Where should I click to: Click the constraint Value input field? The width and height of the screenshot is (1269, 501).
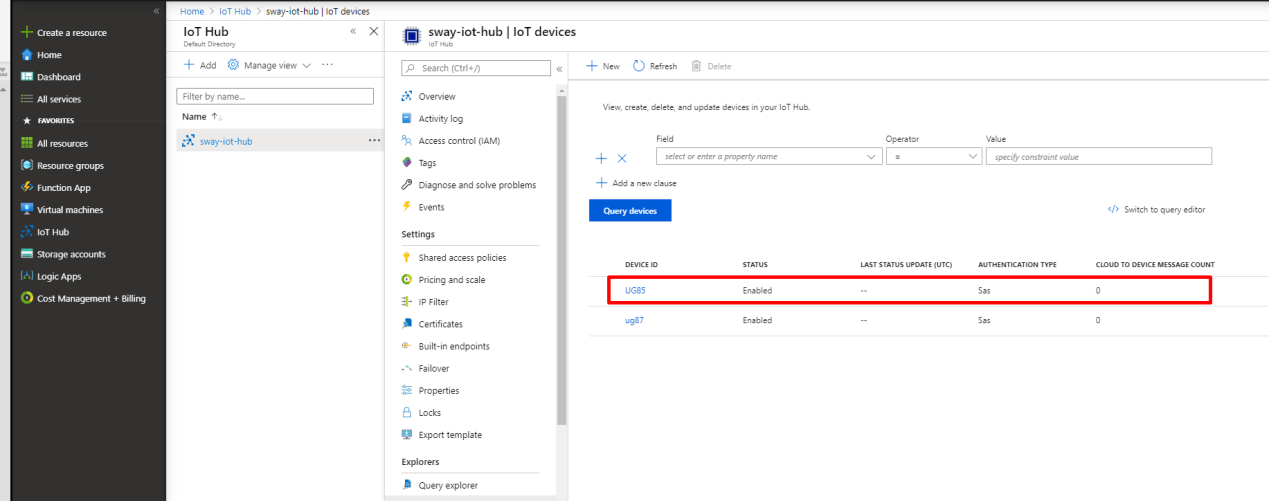coord(1099,156)
